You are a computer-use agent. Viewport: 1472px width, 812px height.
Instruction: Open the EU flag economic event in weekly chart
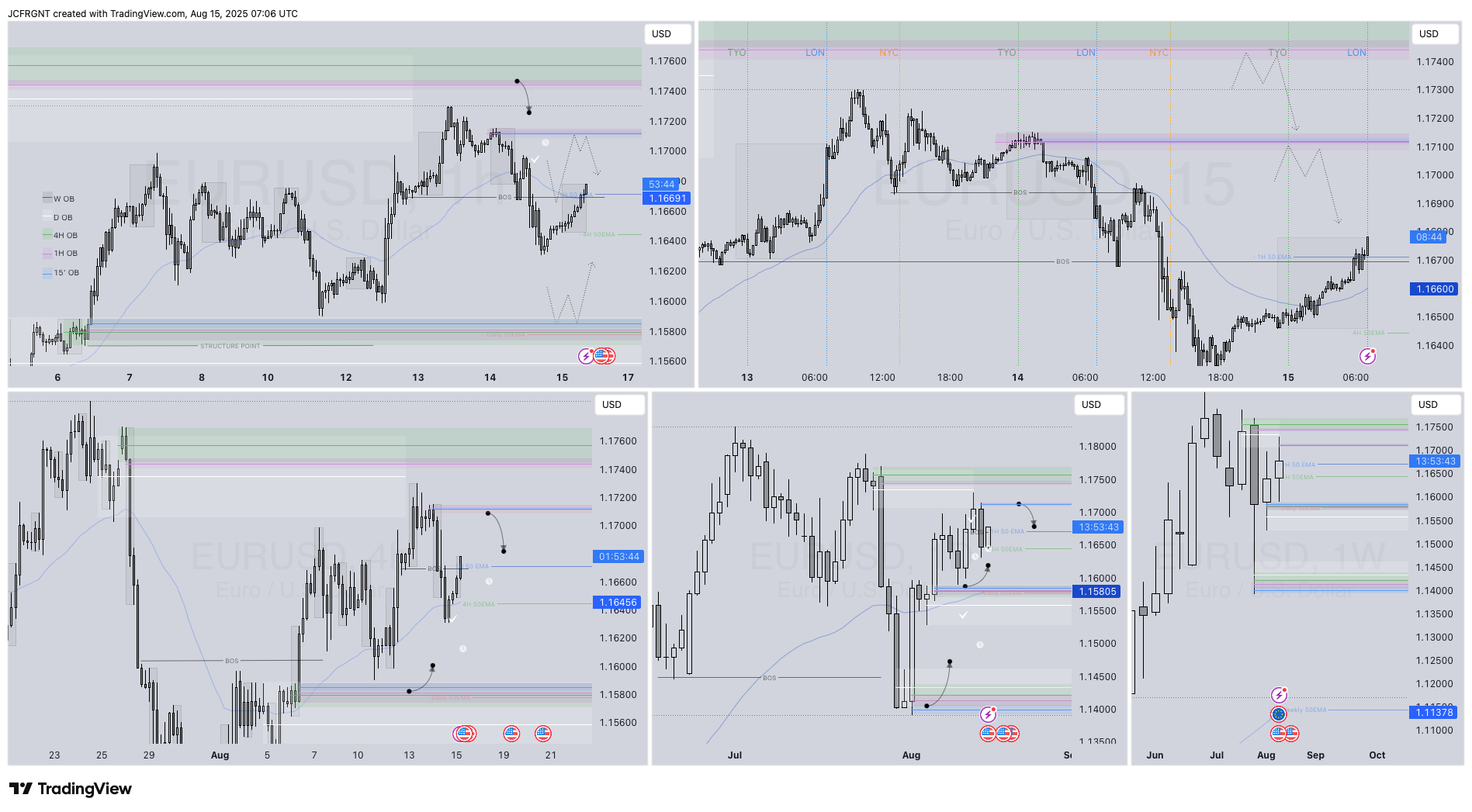click(1279, 714)
